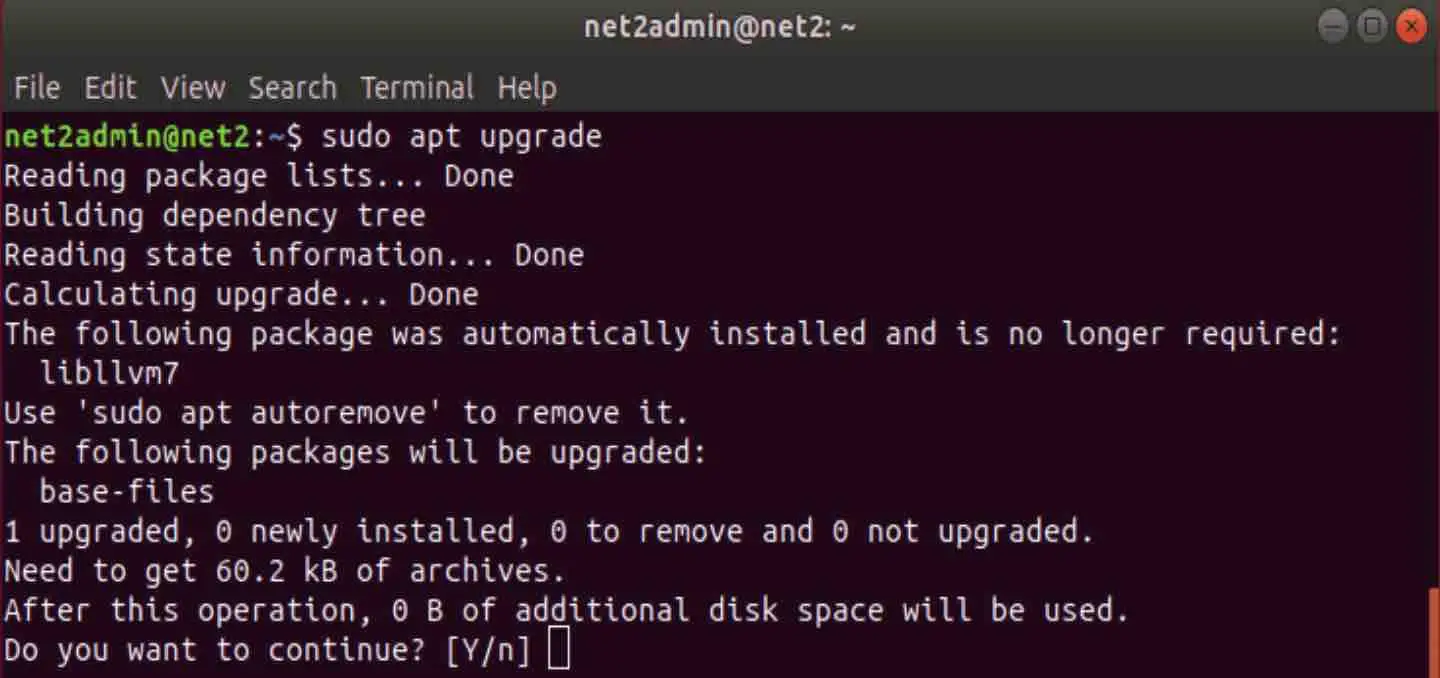Screen dimensions: 1440x678
Task: Open the File menu
Action: click(37, 88)
